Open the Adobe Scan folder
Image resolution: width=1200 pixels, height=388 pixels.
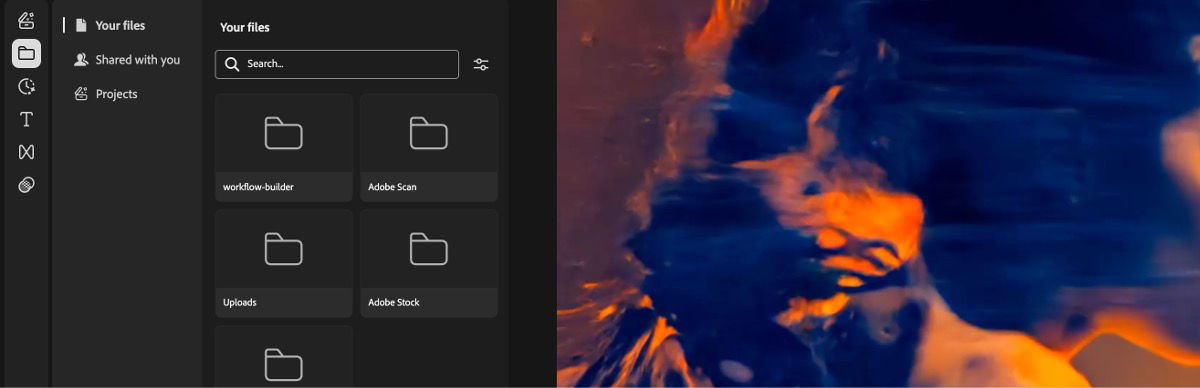tap(429, 148)
